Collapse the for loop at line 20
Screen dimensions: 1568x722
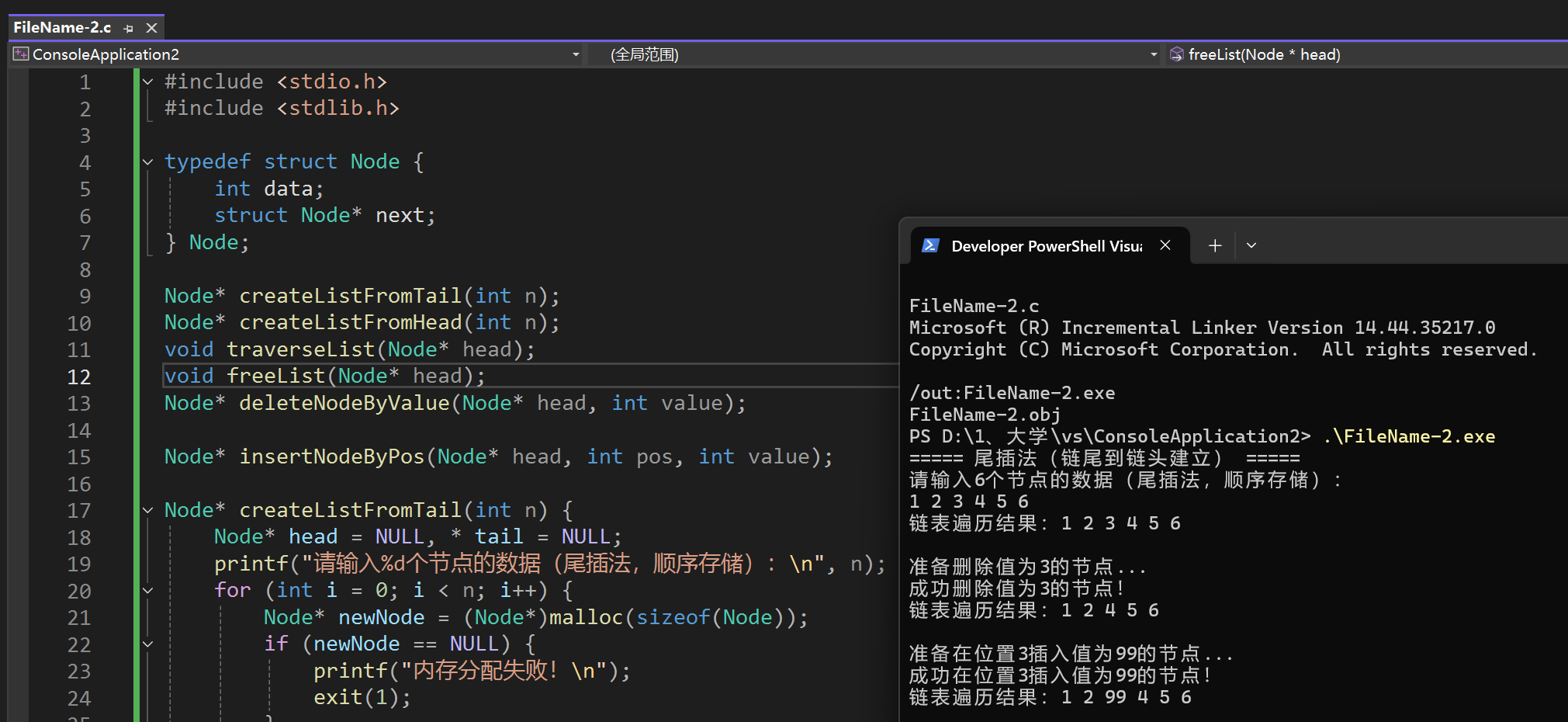tap(147, 591)
